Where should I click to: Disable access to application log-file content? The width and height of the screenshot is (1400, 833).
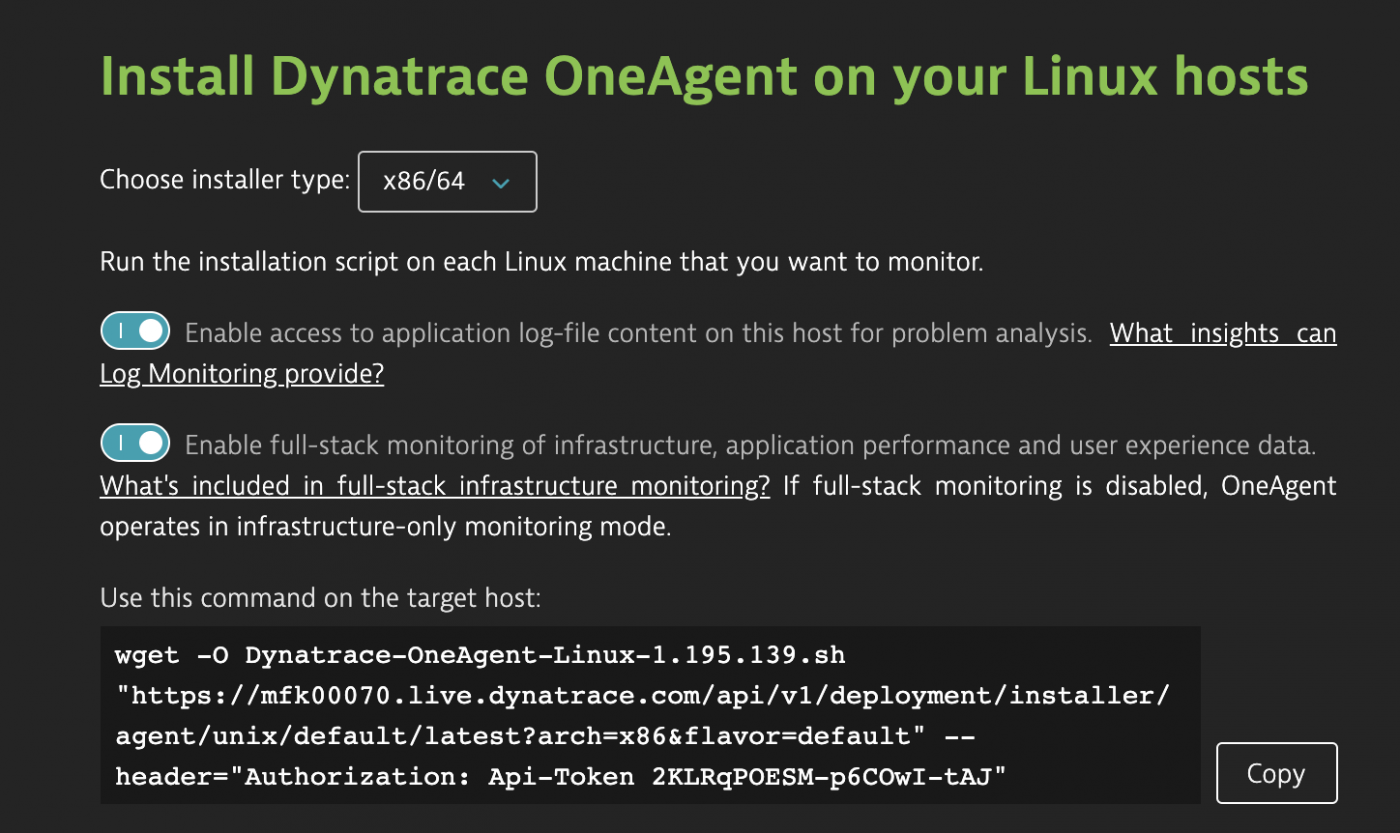pos(135,330)
